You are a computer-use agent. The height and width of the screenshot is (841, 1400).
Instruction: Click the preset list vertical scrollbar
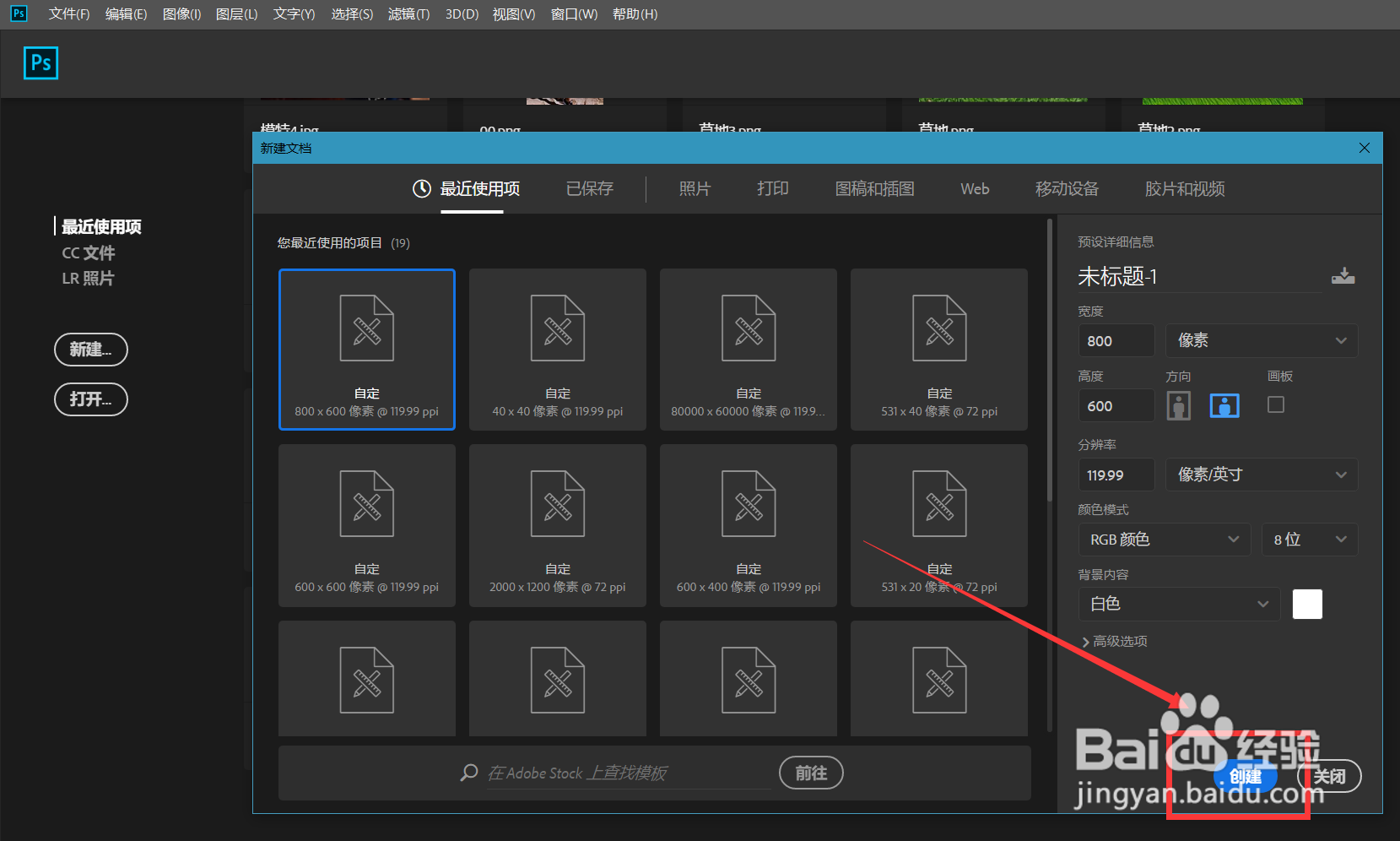(x=1050, y=361)
